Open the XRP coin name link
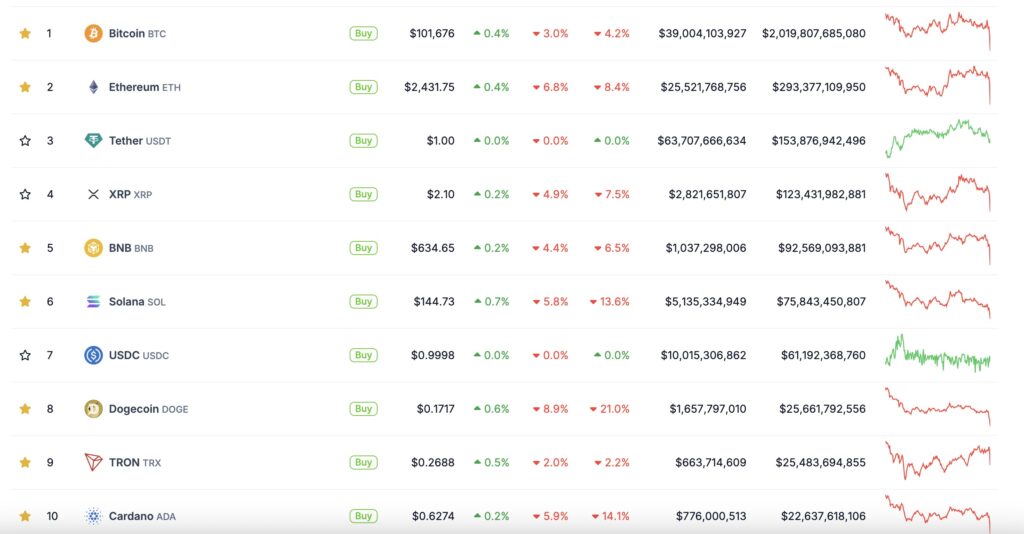Viewport: 1024px width, 534px height. [x=130, y=194]
